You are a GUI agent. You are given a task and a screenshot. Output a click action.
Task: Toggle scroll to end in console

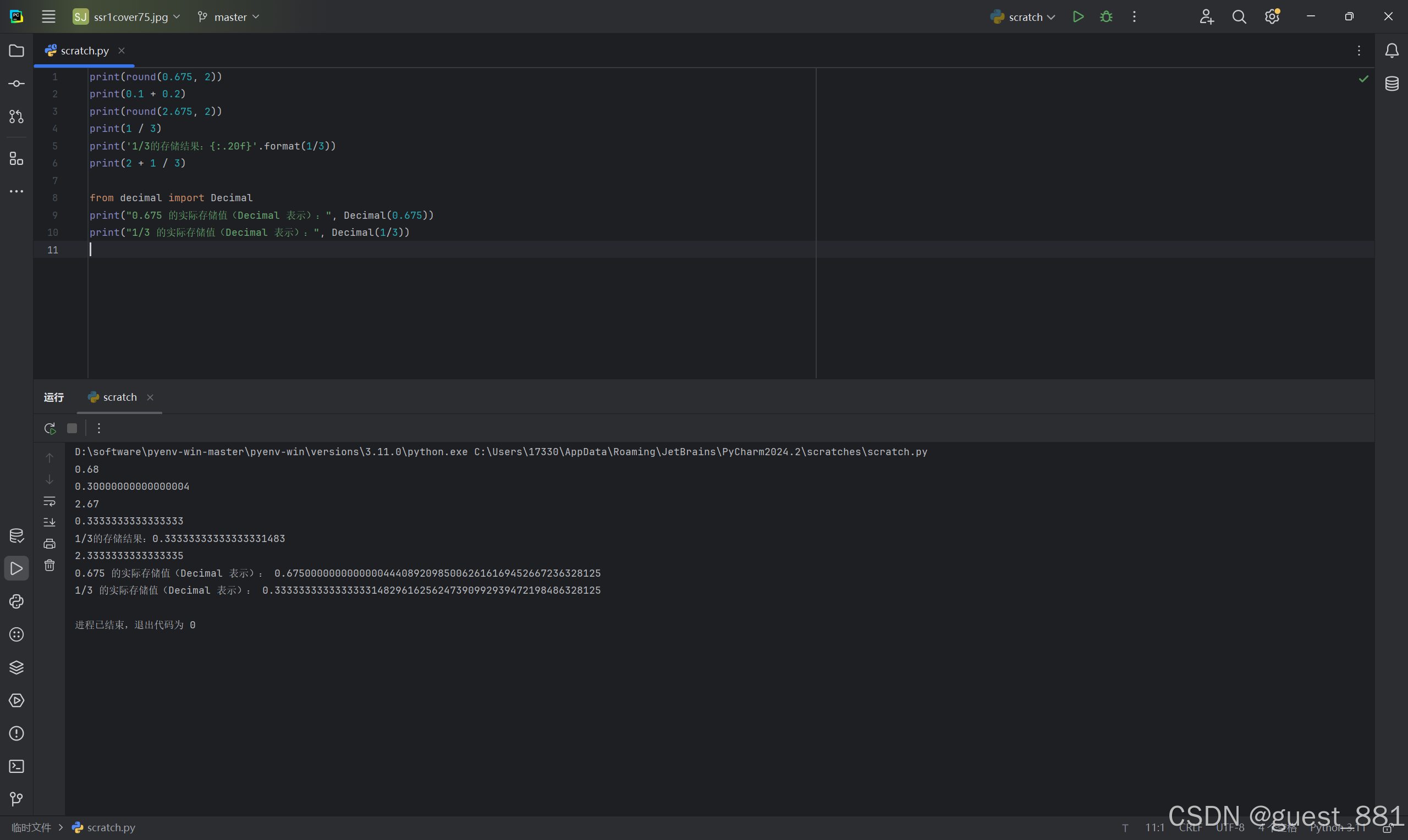pyautogui.click(x=50, y=522)
